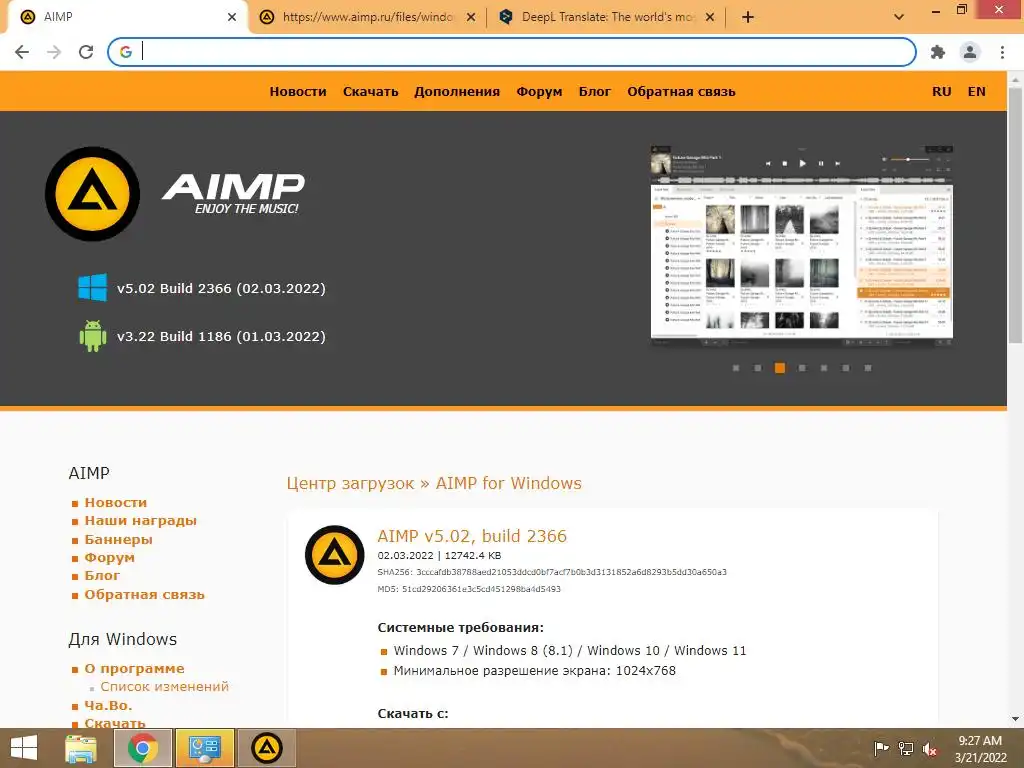Click the AIMP icon beside the v5.02 download entry

click(x=334, y=554)
